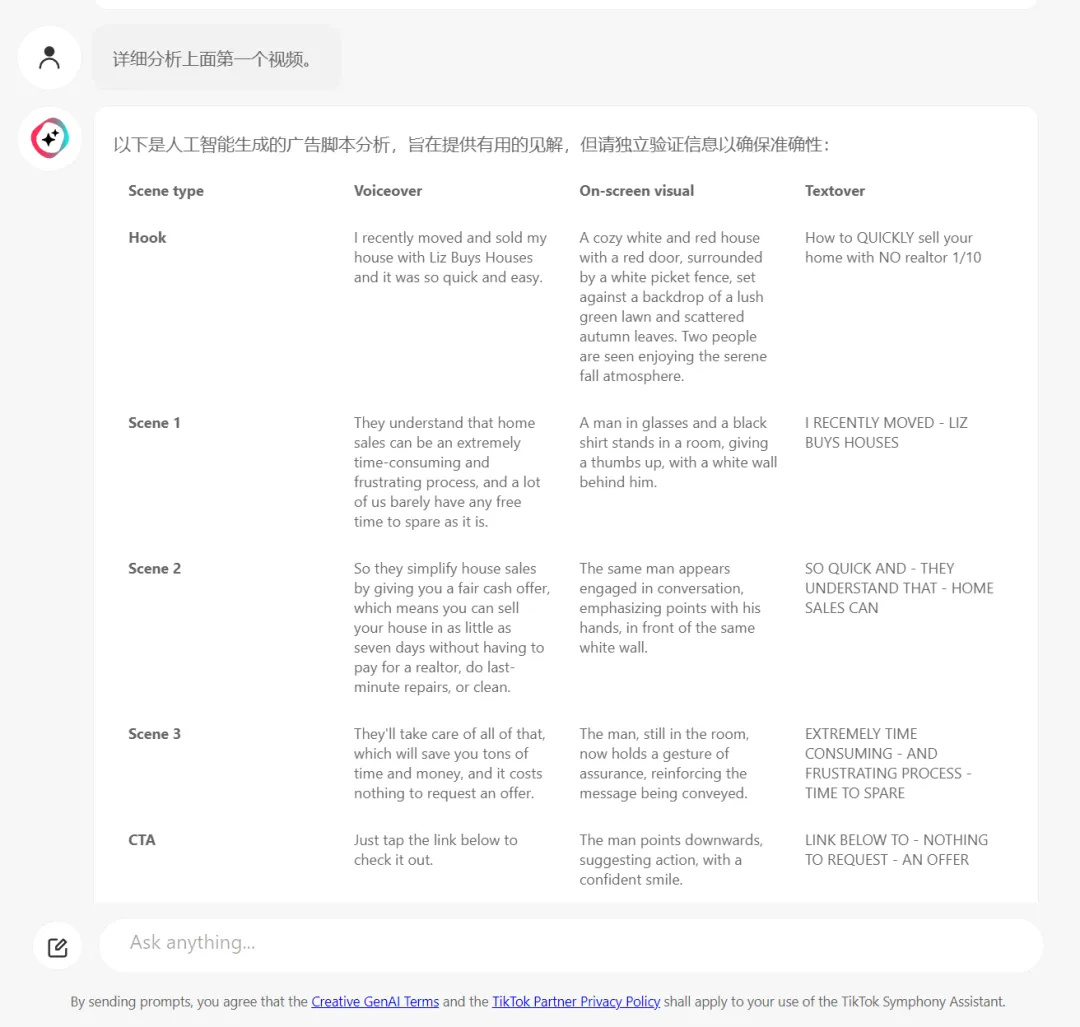Screen dimensions: 1080x1027
Task: Select the Scene 2 row label
Action: coord(154,569)
